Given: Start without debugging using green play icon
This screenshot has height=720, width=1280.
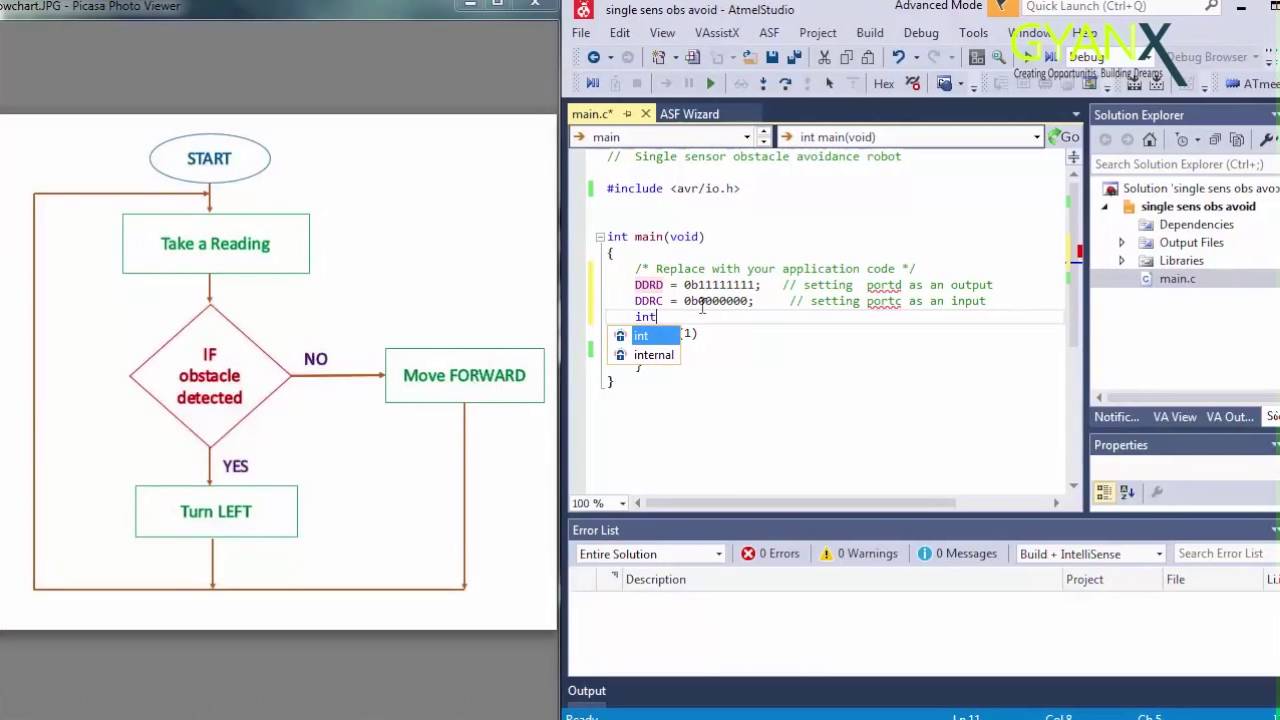Looking at the screenshot, I should pos(711,84).
